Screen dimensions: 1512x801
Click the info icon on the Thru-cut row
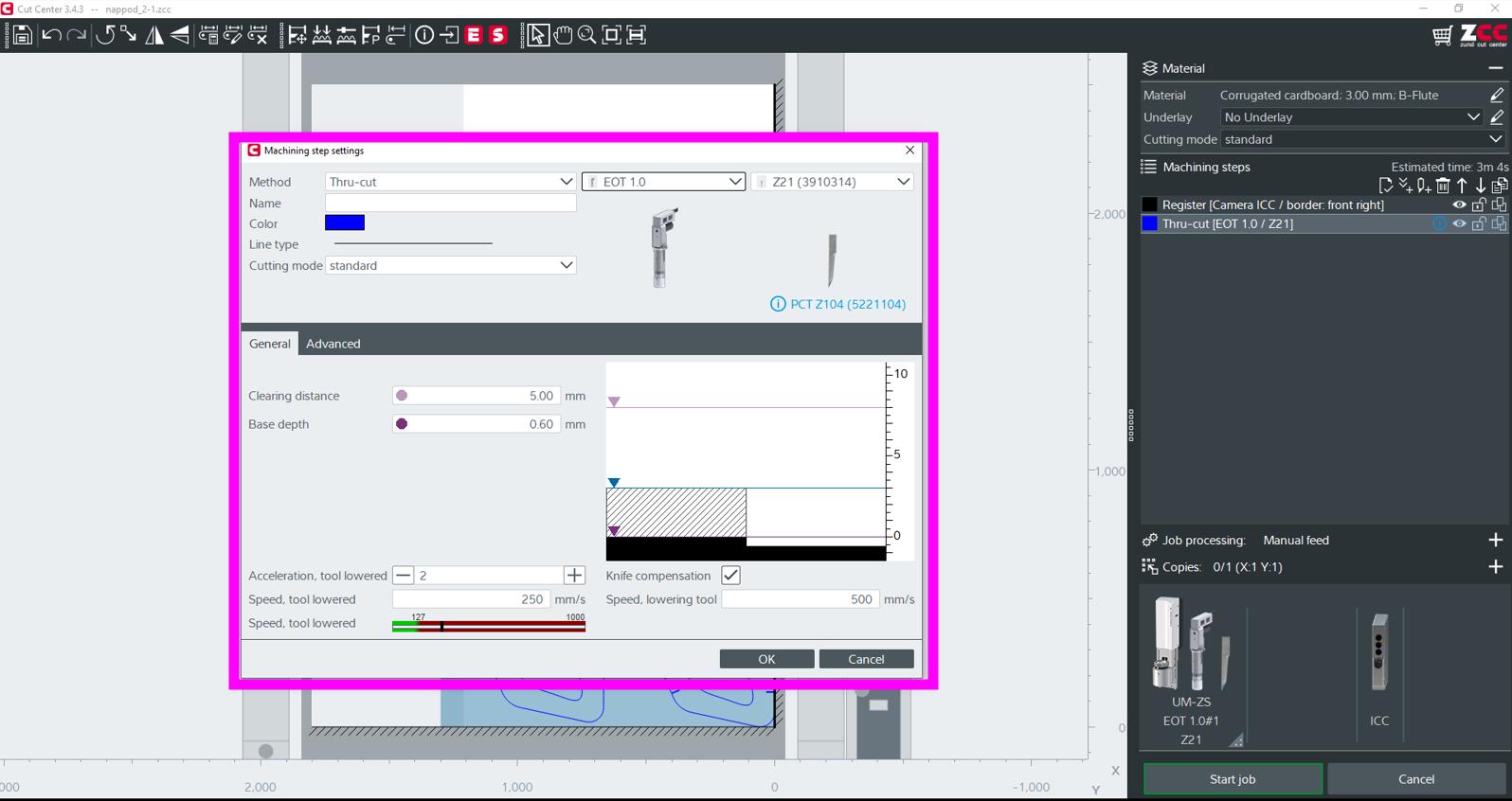[x=1439, y=223]
